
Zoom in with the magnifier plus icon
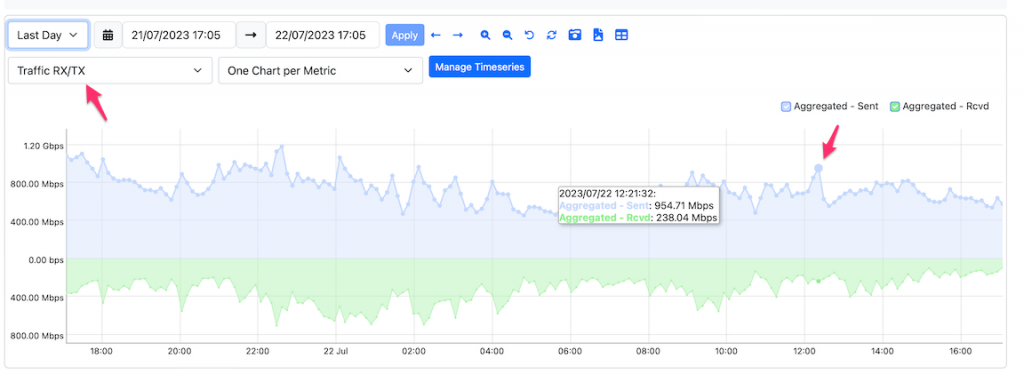[x=485, y=35]
